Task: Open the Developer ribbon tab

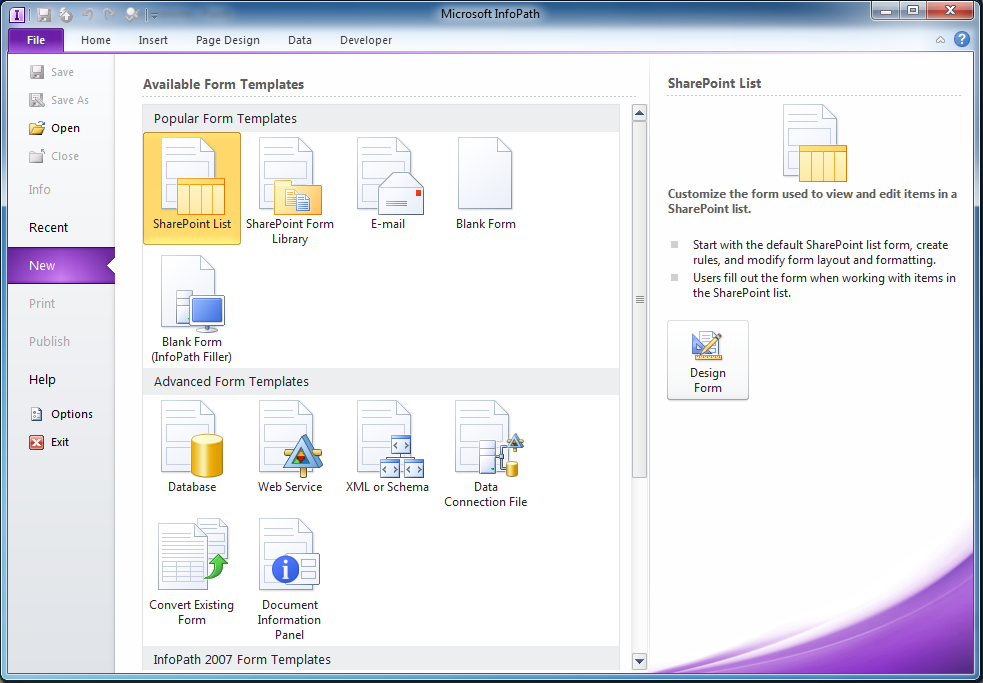Action: tap(366, 40)
